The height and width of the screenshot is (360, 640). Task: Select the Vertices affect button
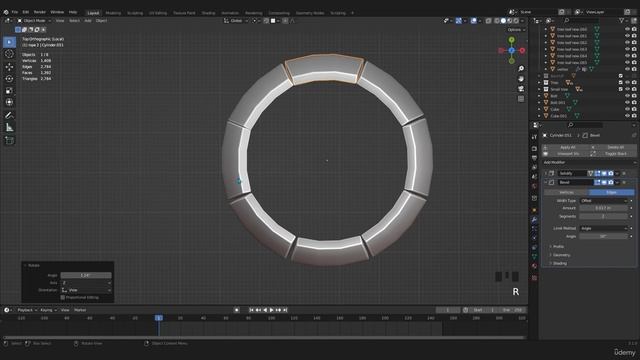tap(566, 192)
